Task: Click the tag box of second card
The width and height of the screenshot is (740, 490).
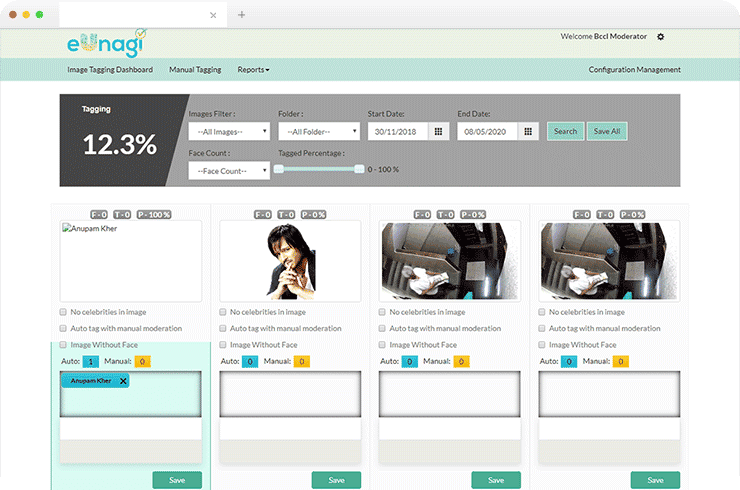Action: (290, 394)
